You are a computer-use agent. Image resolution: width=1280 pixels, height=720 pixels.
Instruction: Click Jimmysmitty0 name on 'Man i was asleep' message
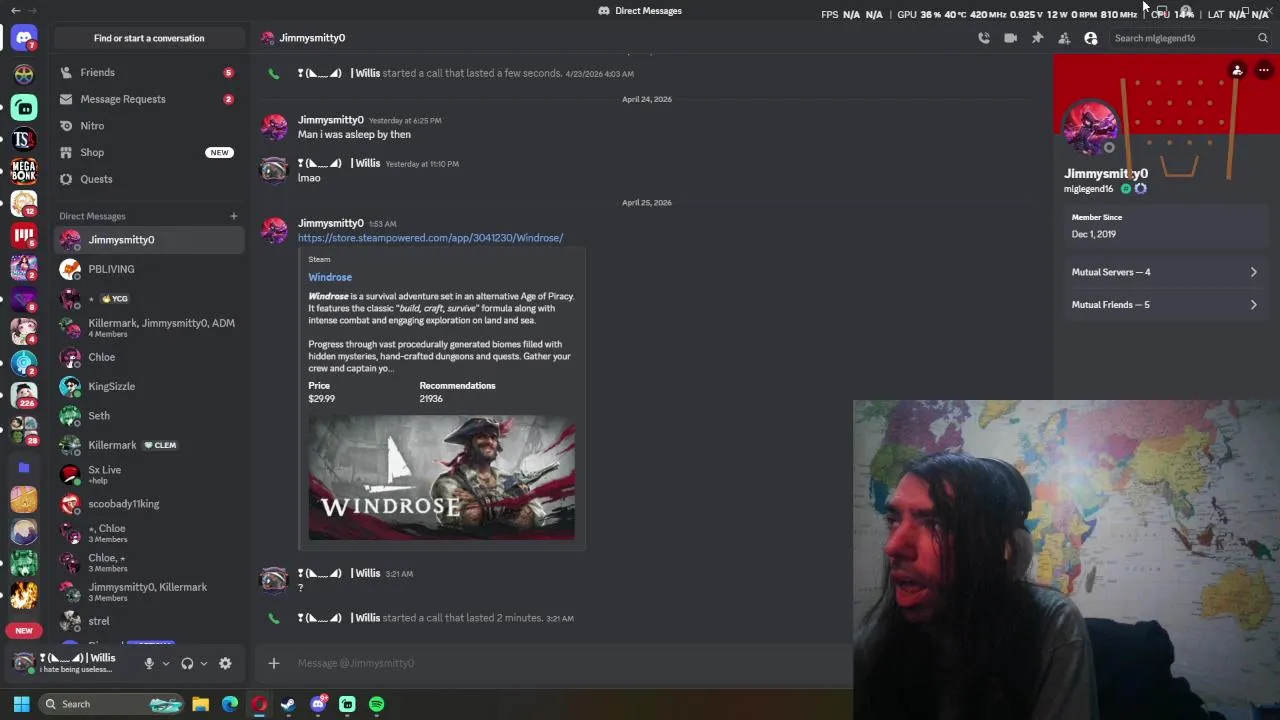(331, 120)
